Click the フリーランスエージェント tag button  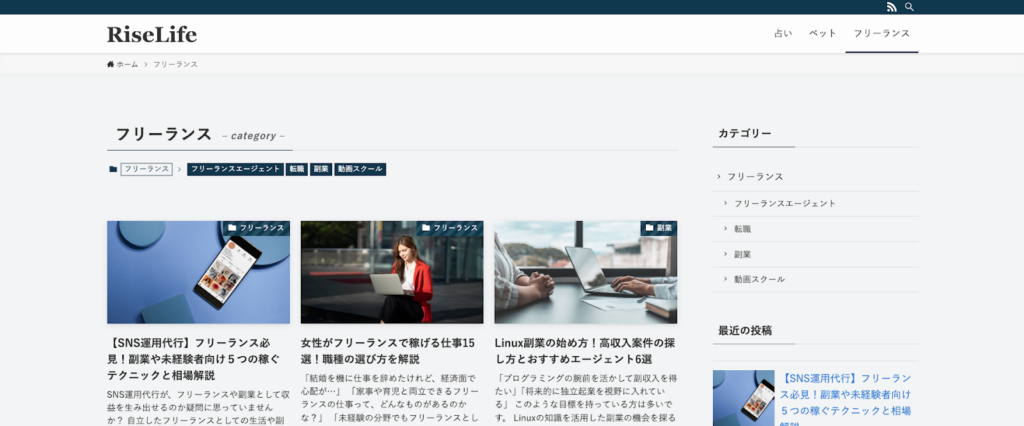[x=234, y=169]
